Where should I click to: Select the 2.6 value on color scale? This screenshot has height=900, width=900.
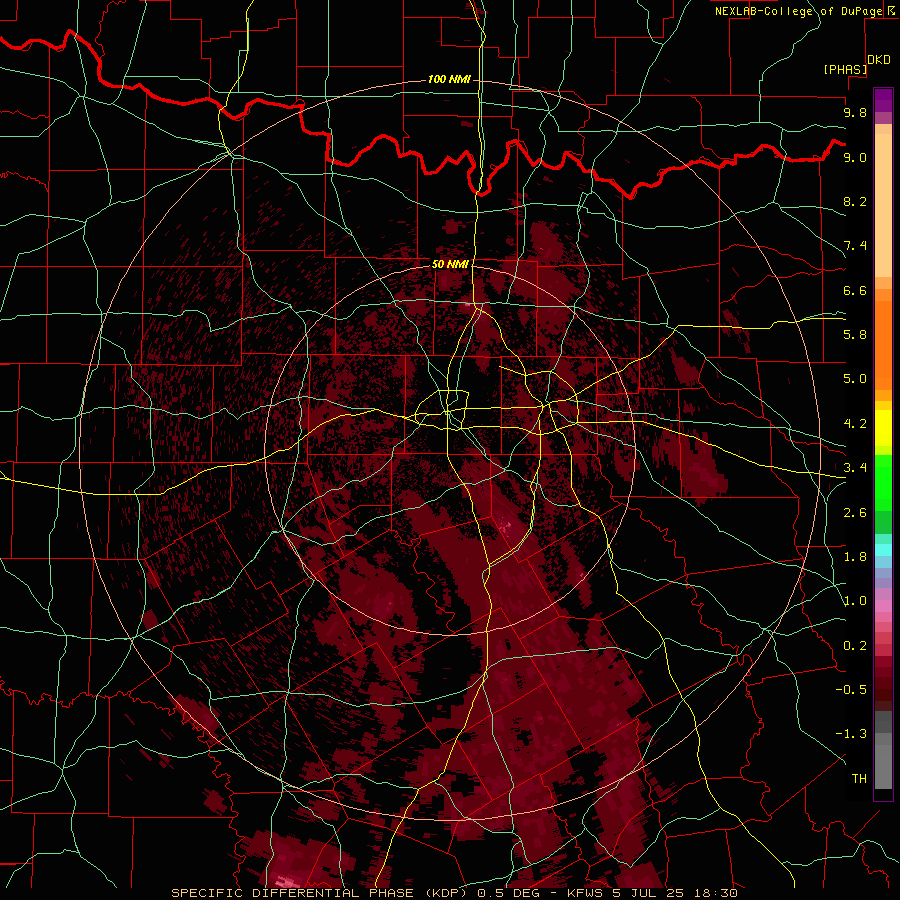(x=855, y=513)
